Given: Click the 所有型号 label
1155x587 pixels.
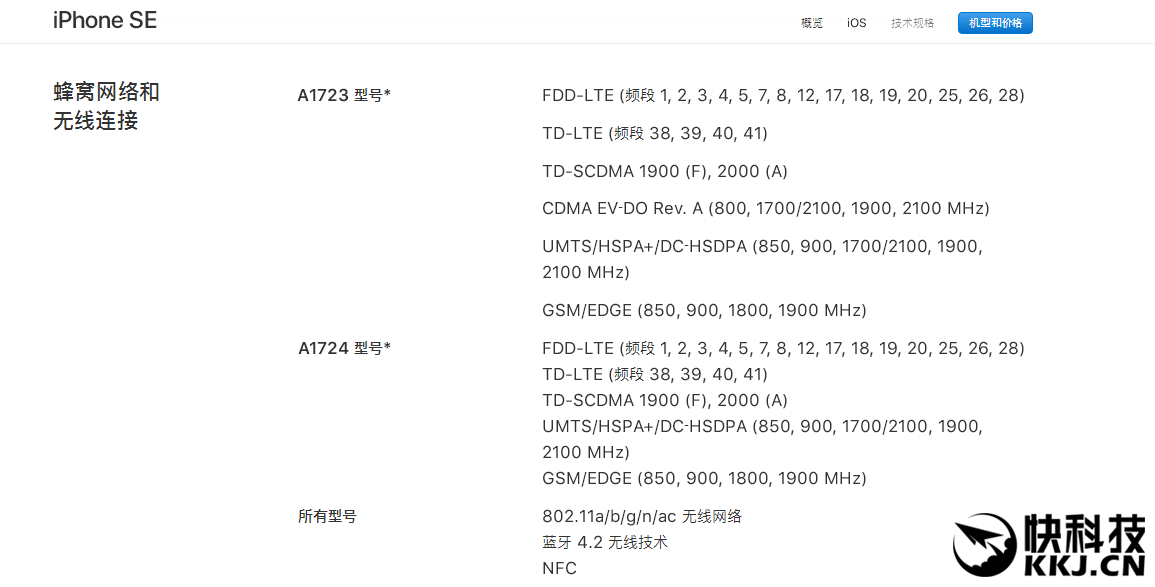Looking at the screenshot, I should click(327, 517).
